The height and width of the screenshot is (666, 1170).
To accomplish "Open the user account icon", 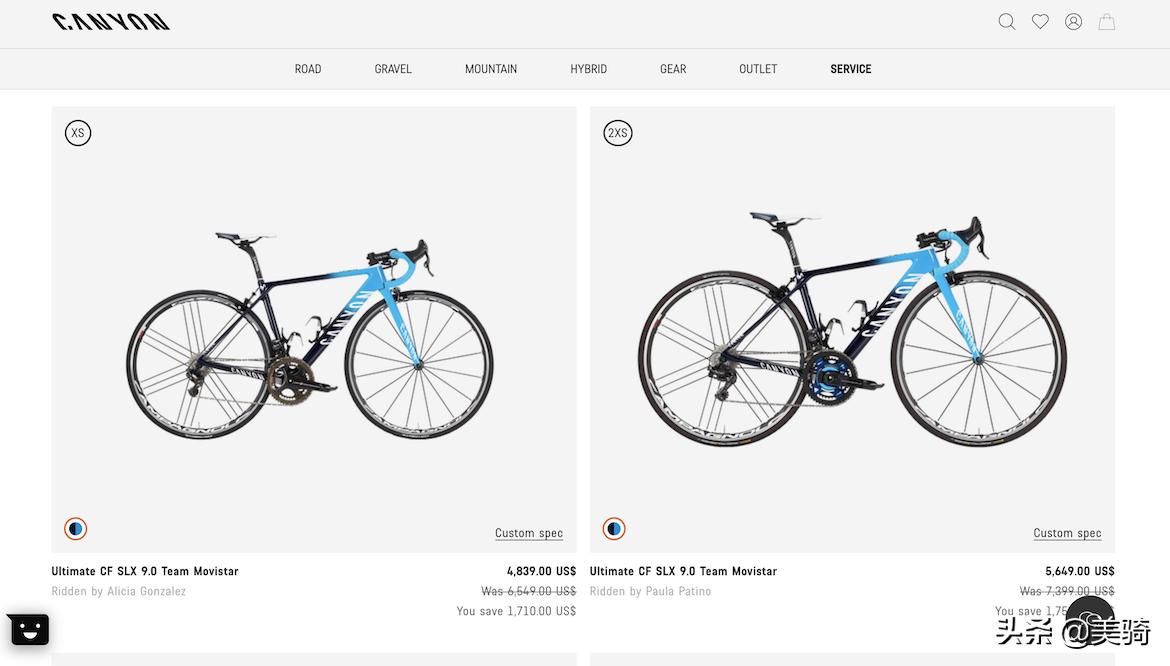I will pyautogui.click(x=1073, y=22).
